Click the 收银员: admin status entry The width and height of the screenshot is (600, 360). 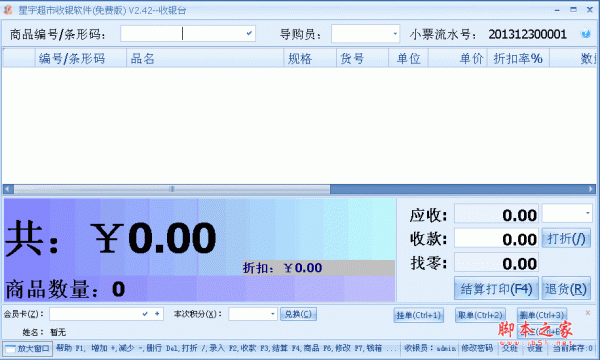pos(430,348)
